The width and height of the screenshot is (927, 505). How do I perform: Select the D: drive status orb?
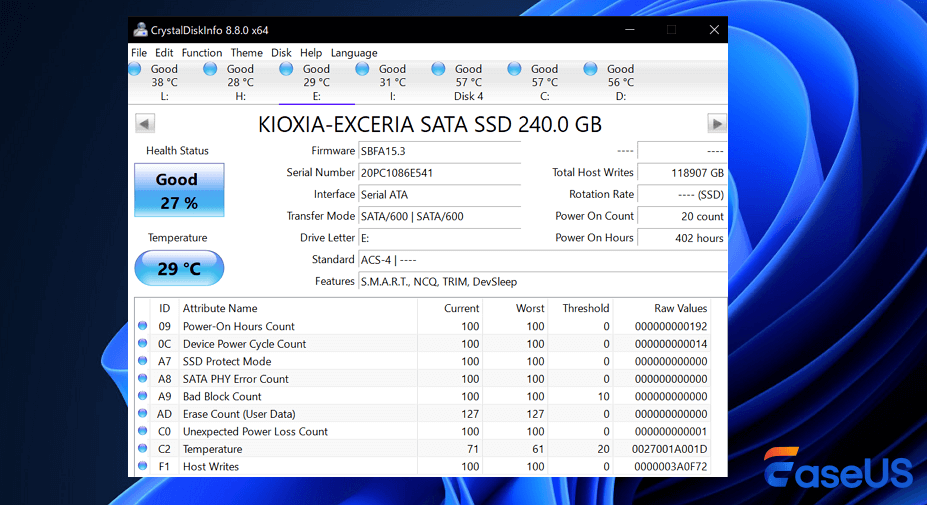click(x=590, y=69)
